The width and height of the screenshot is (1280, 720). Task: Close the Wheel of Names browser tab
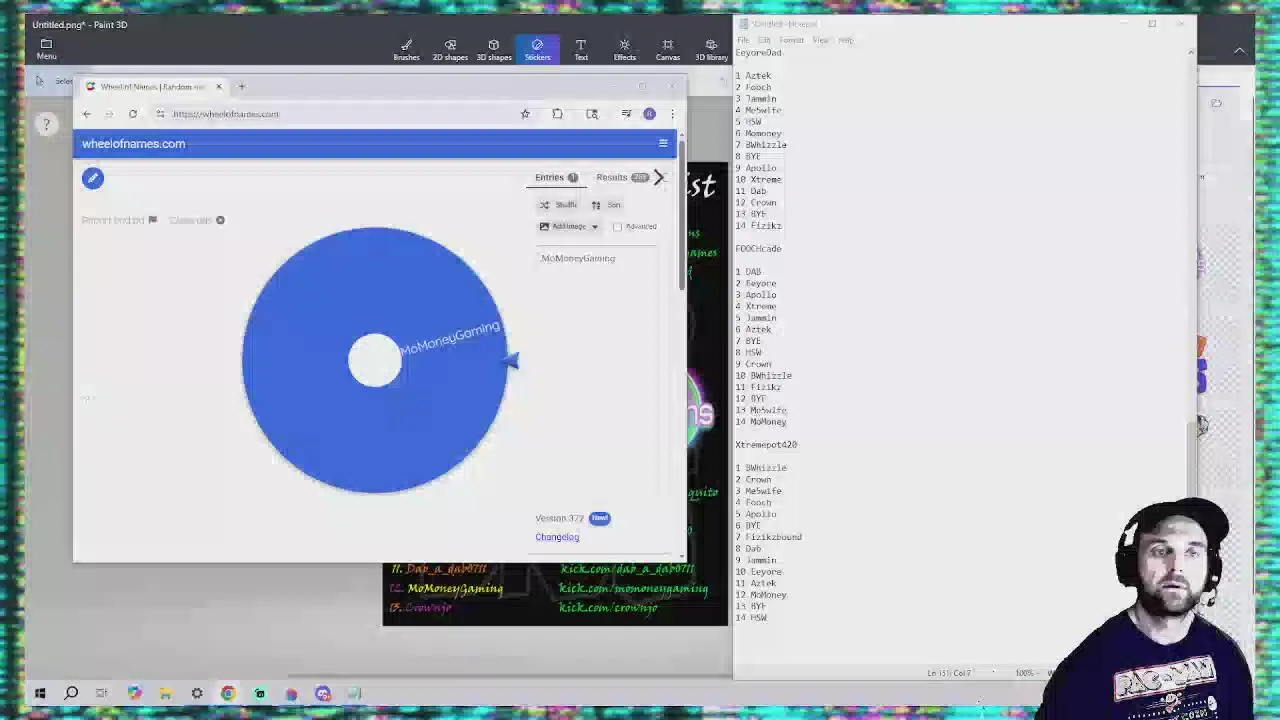(219, 87)
